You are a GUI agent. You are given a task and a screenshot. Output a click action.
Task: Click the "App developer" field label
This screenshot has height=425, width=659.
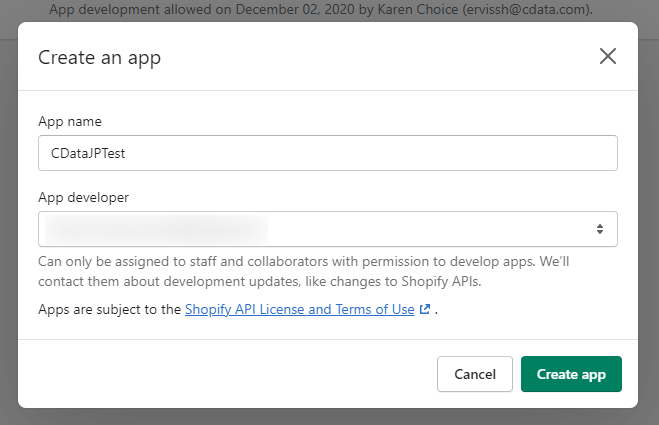click(x=84, y=197)
